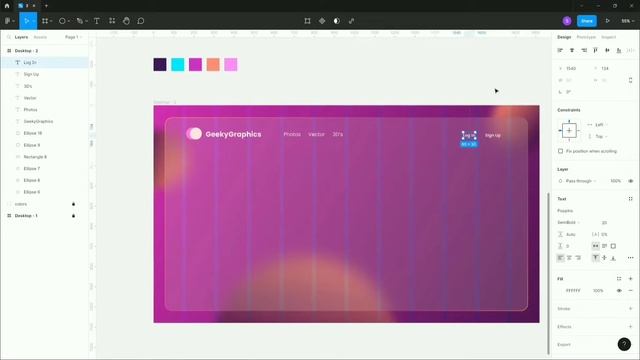The width and height of the screenshot is (640, 360).
Task: Select the Hand tool
Action: coord(127,21)
